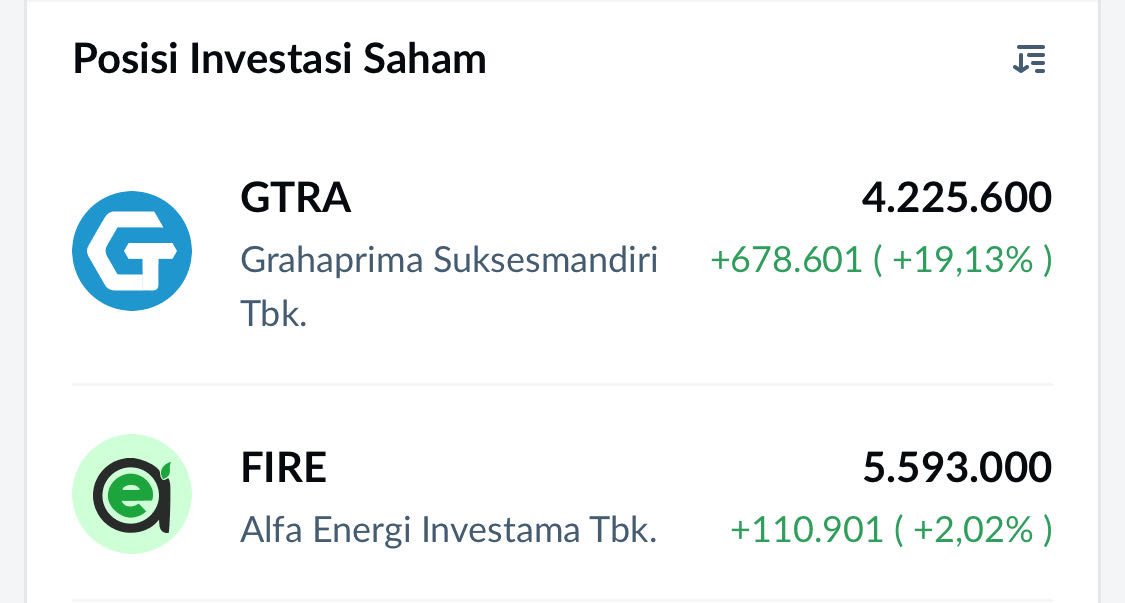
Task: Click the Posisi Investasi Saham heading
Action: (279, 59)
